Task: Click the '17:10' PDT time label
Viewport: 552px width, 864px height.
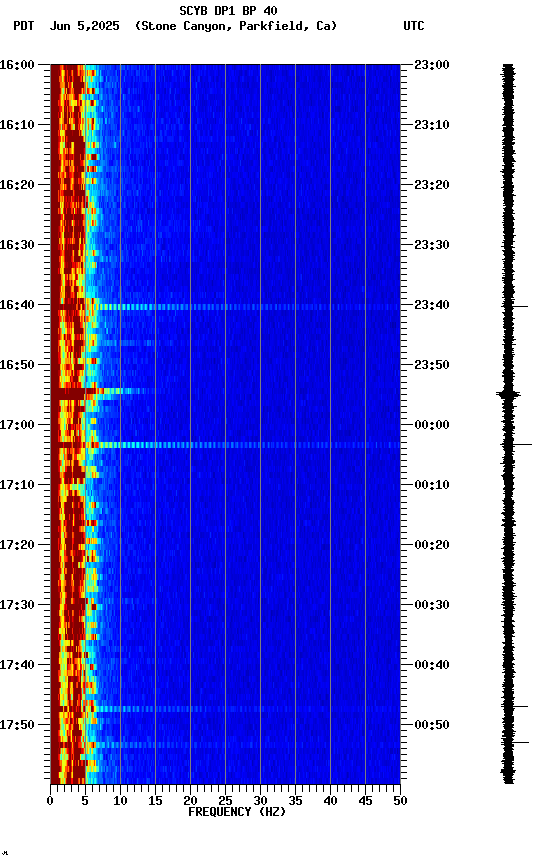Action: click(17, 485)
